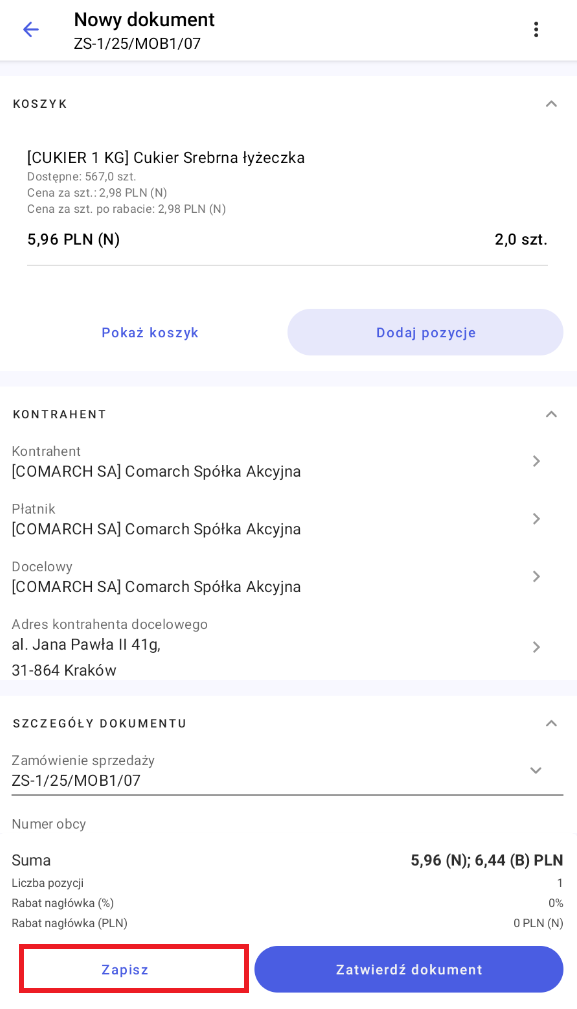Image resolution: width=577 pixels, height=1009 pixels.
Task: Select the Cukier Srebrna łyżeczka cart item
Action: tap(288, 200)
